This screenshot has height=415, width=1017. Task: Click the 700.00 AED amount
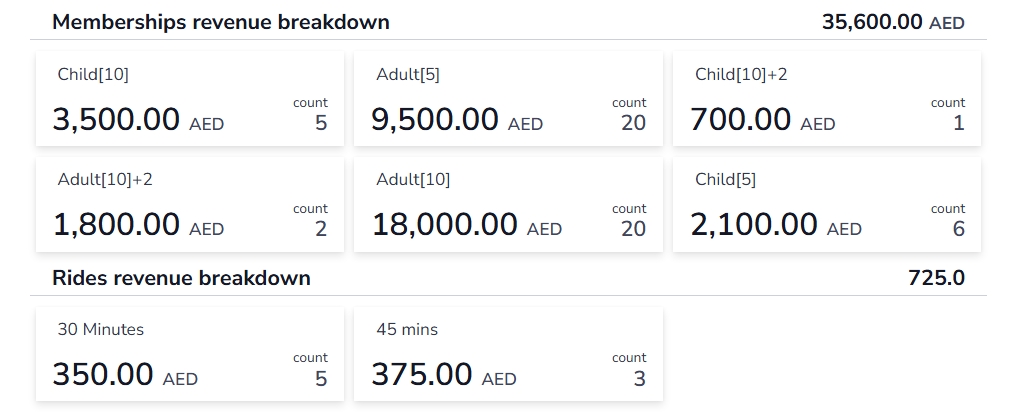click(762, 121)
